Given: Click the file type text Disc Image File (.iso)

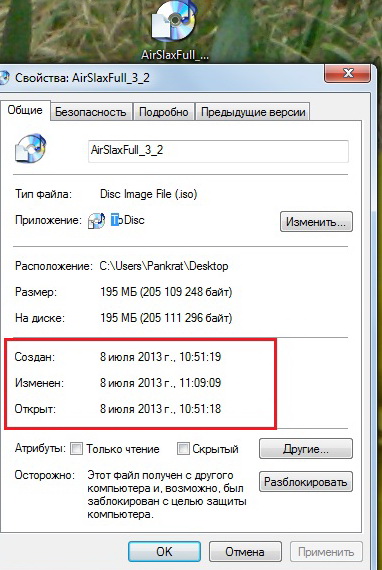Looking at the screenshot, I should coord(149,194).
